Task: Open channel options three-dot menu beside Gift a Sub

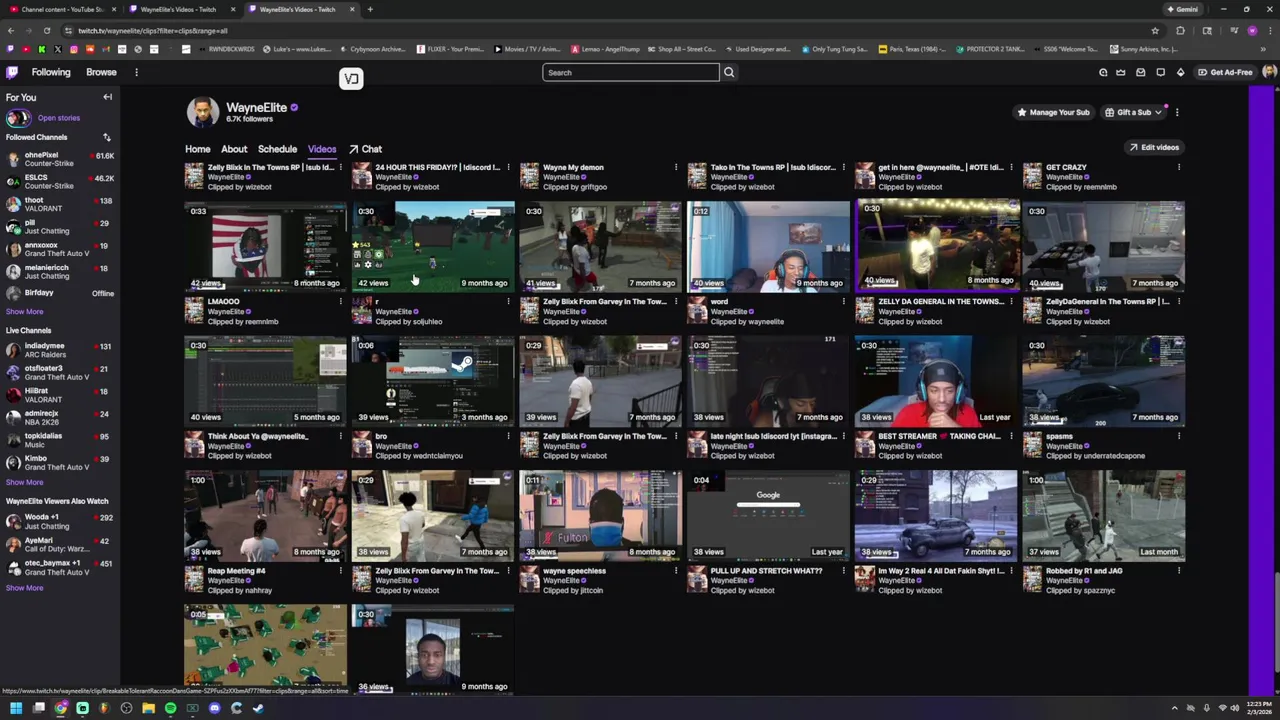Action: click(1177, 112)
